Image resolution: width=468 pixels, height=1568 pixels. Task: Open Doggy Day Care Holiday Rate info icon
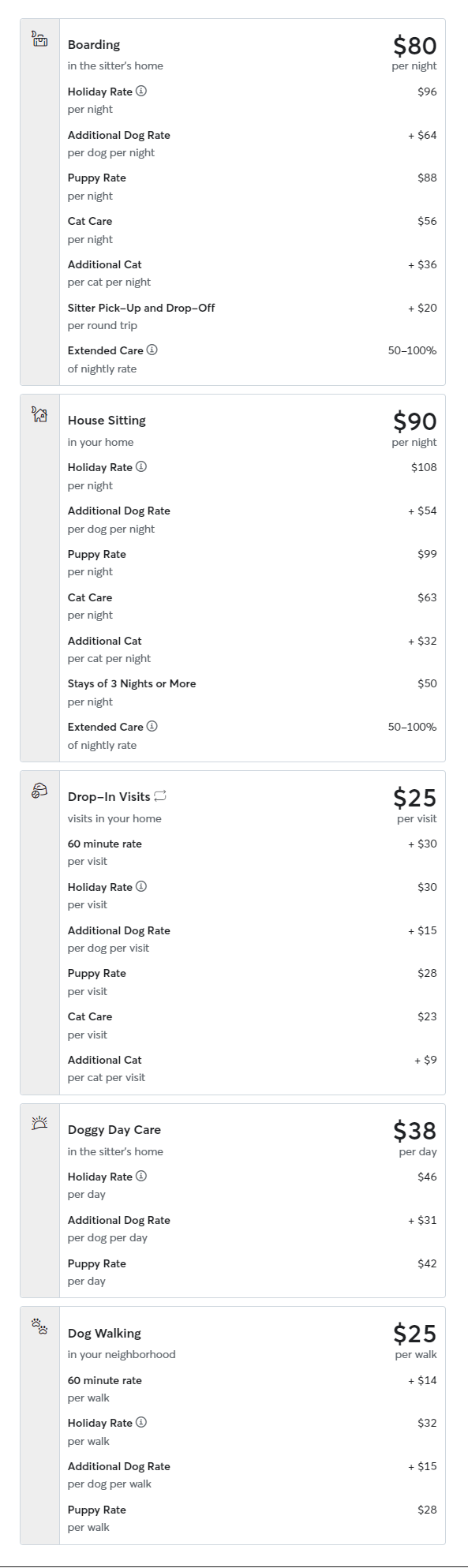141,1176
